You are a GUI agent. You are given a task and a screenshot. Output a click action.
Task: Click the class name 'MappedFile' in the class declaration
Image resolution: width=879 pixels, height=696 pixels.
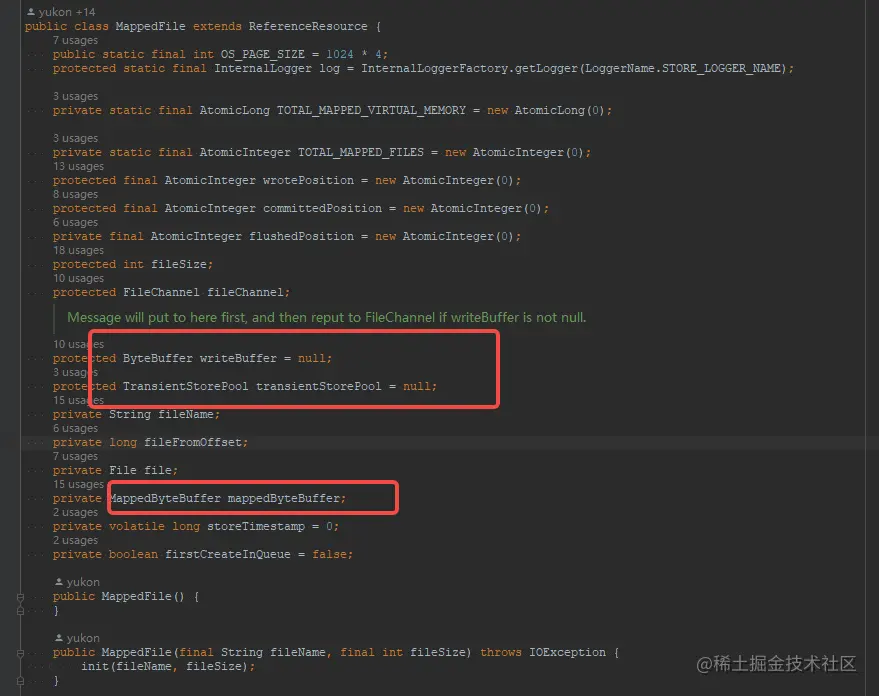coord(150,26)
